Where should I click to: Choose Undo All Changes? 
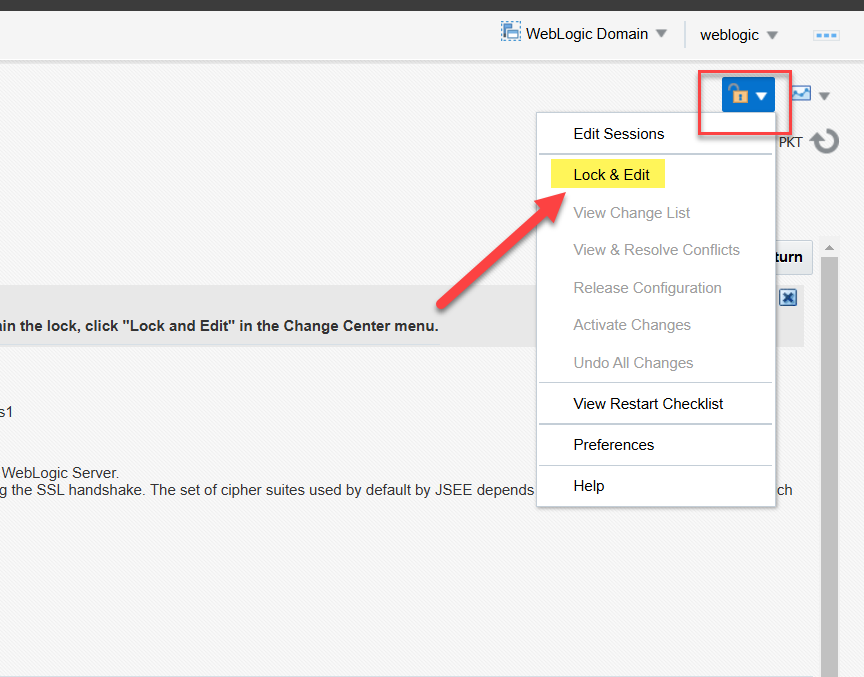pyautogui.click(x=633, y=363)
